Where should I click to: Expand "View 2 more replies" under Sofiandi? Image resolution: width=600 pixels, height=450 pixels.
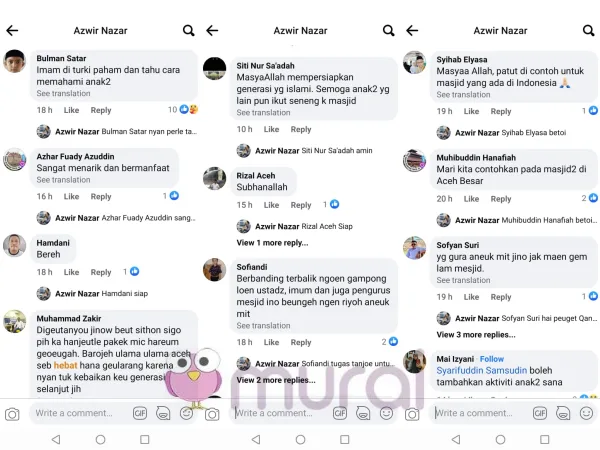276,380
